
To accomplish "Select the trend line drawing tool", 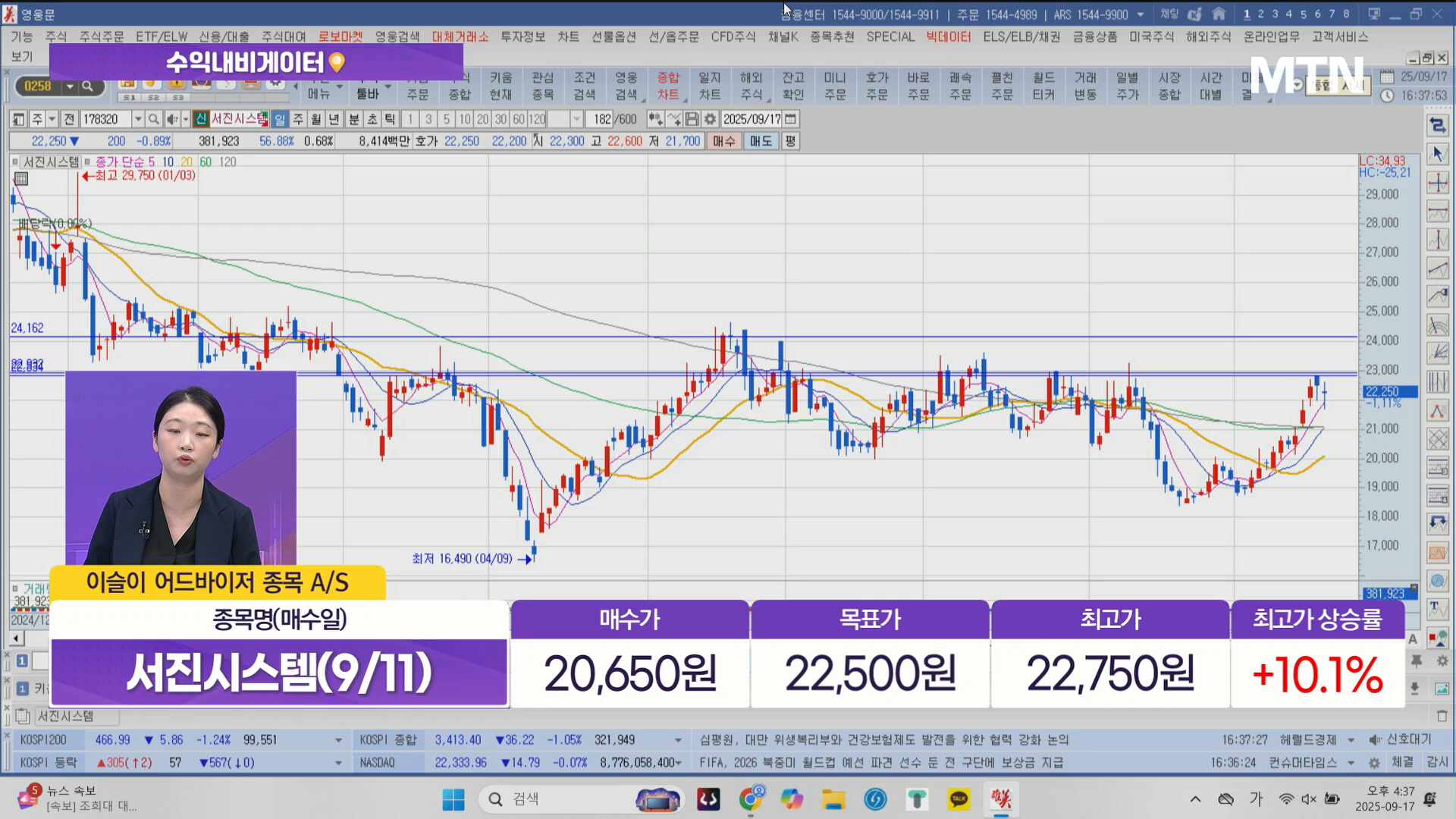I will point(1437,268).
